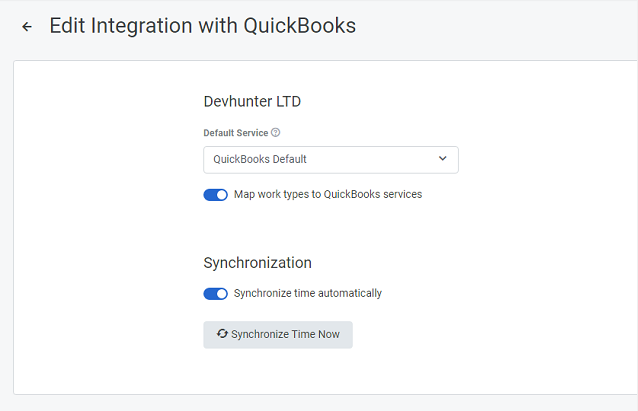Screen dimensions: 638x411
Task: Open the Default Service help question-mark icon
Action: pos(275,133)
